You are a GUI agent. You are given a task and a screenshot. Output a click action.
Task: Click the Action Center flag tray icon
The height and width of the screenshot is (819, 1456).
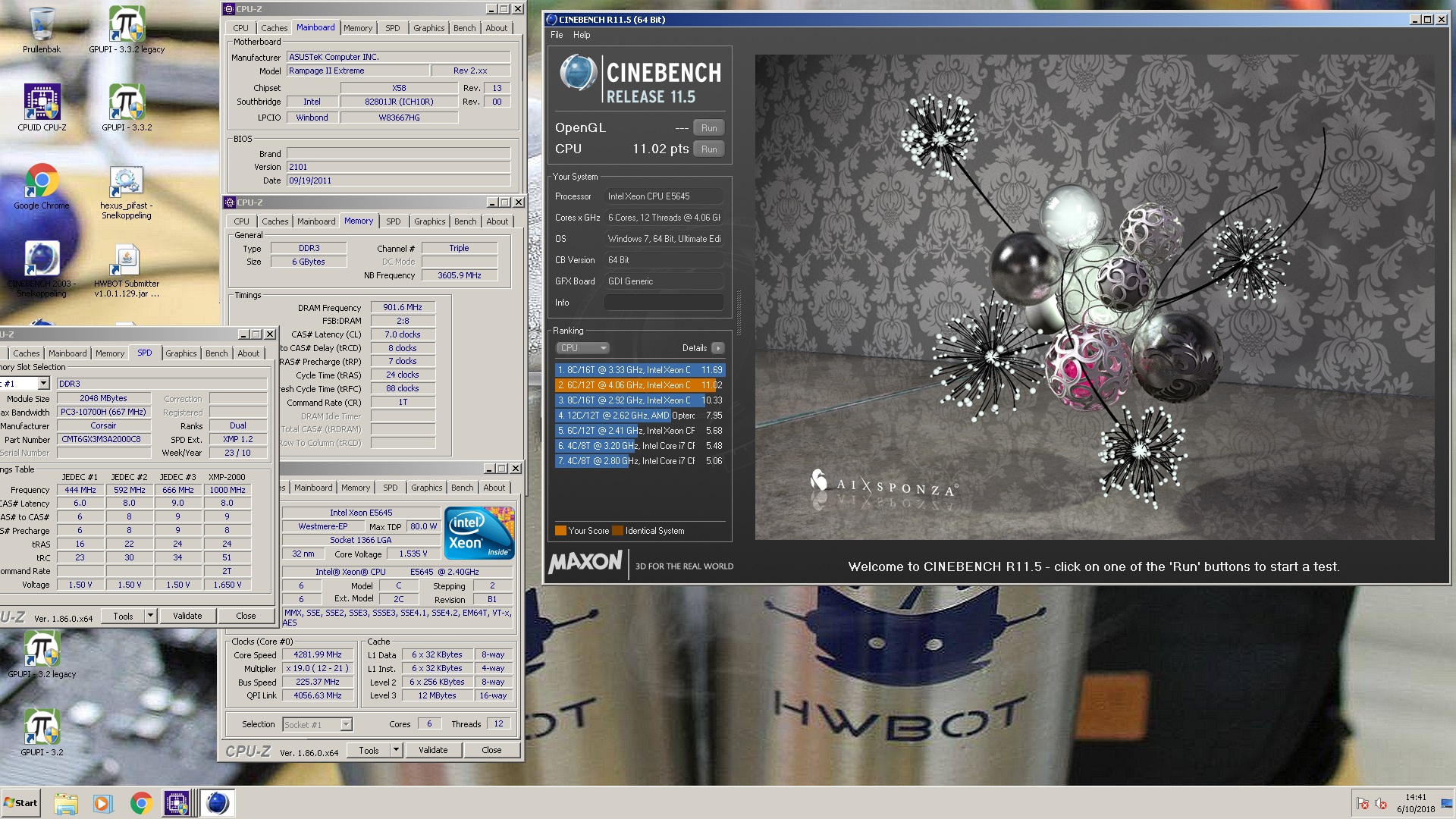click(x=1362, y=804)
